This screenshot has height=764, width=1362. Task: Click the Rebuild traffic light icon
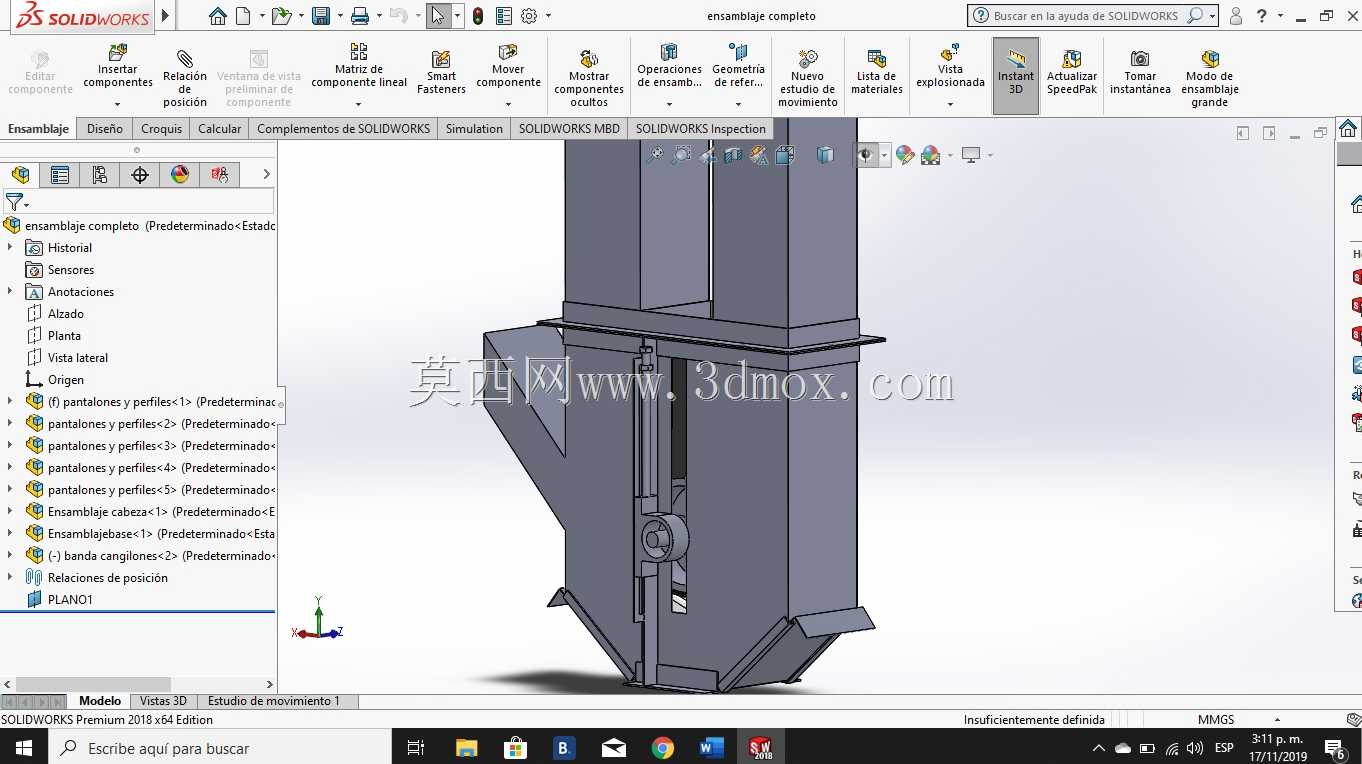(x=478, y=16)
